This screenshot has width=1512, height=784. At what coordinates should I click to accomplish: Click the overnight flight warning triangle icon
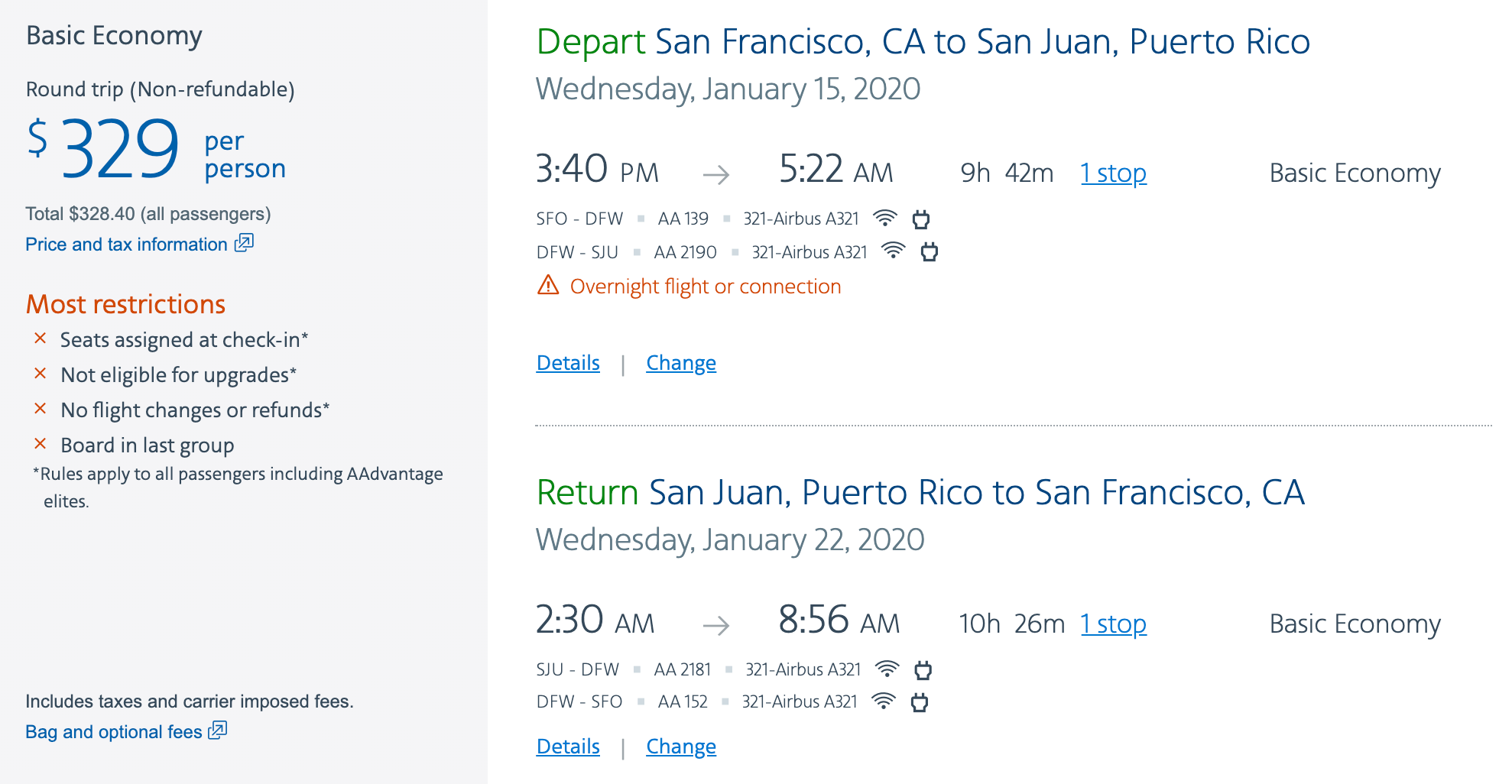(548, 286)
